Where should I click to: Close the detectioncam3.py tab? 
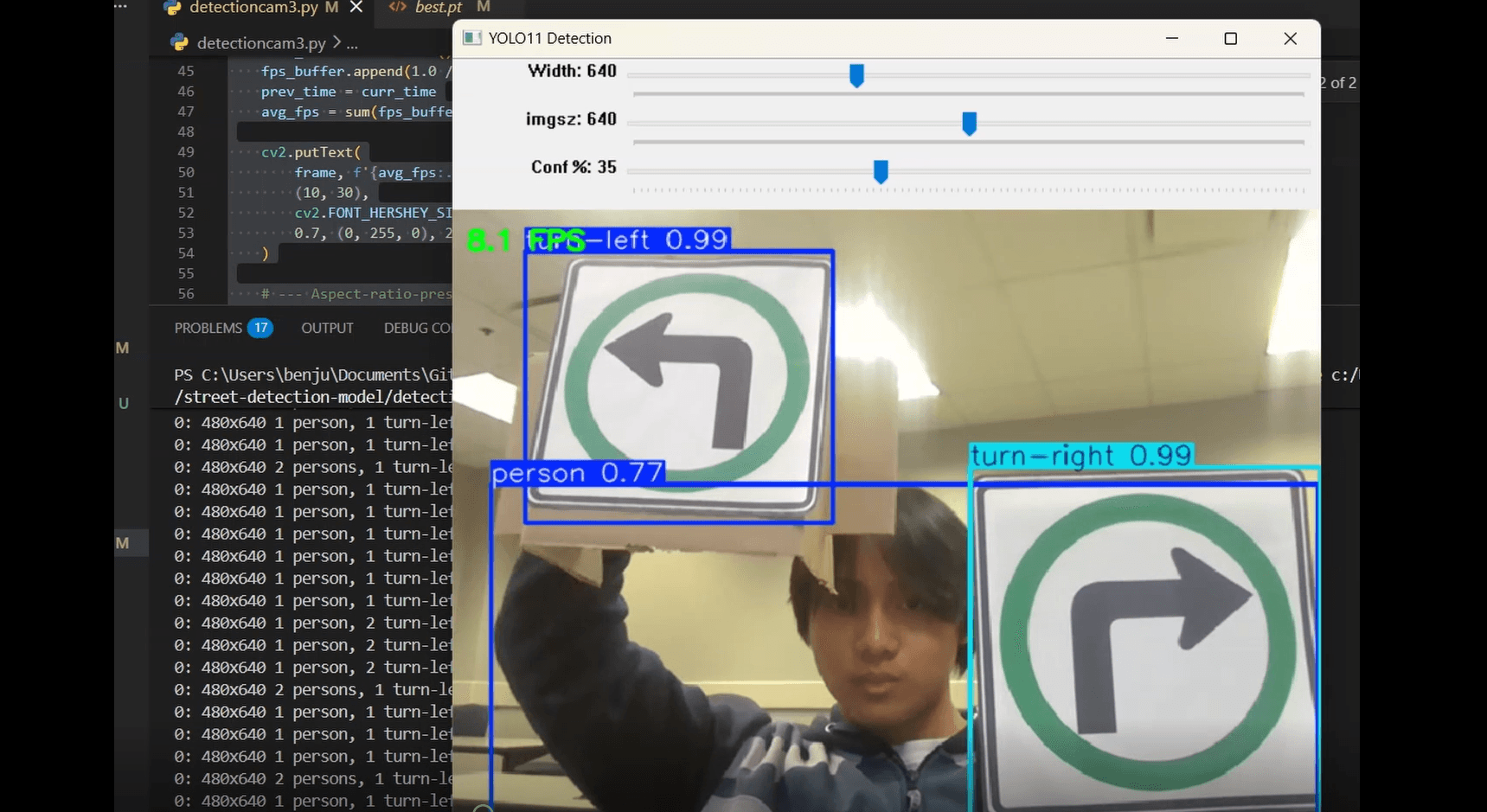click(356, 7)
